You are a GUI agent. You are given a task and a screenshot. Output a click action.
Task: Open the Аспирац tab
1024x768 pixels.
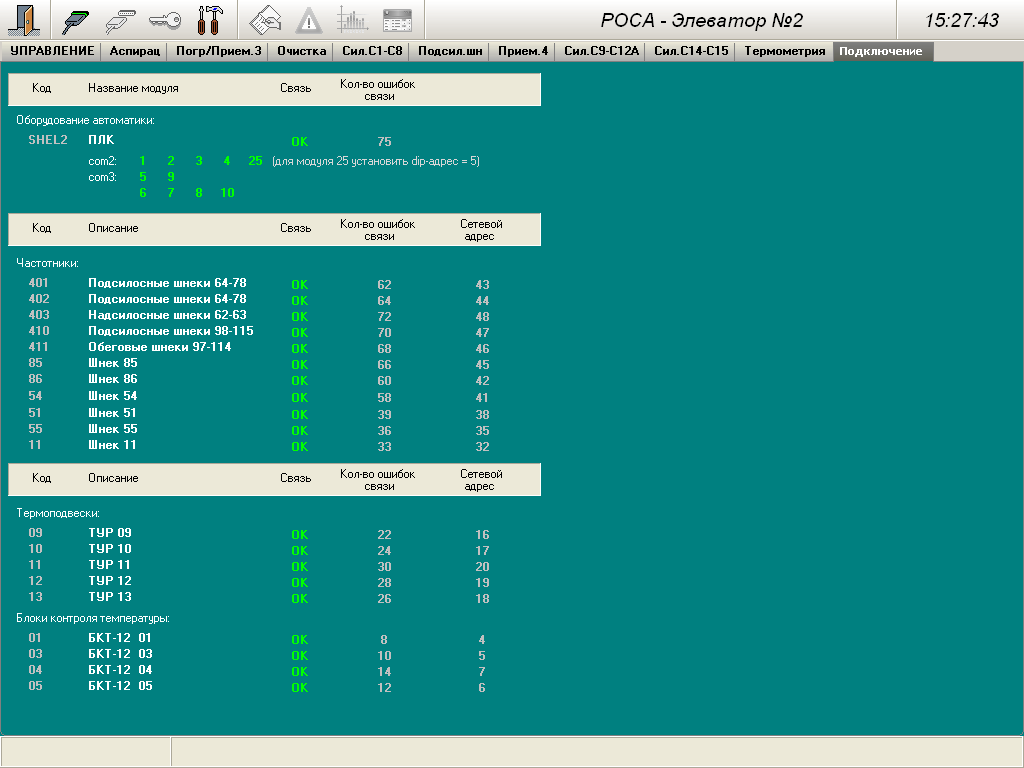(134, 51)
